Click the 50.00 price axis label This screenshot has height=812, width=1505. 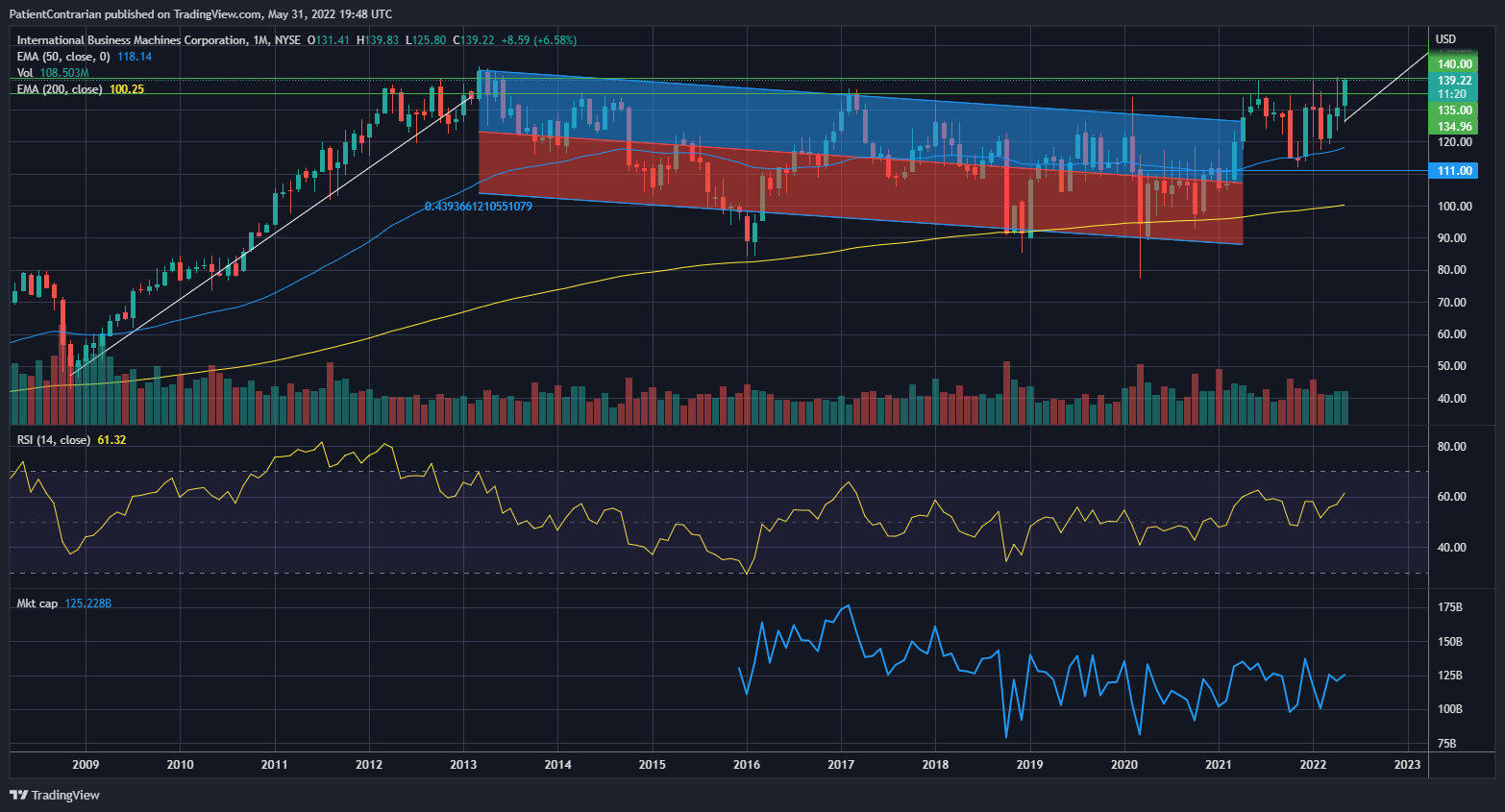[1451, 366]
